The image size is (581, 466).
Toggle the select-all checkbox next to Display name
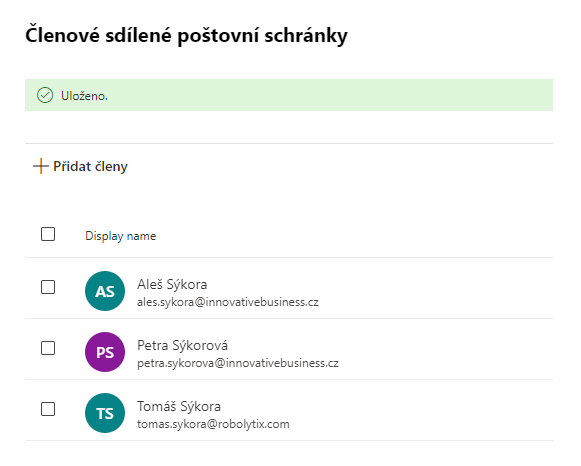coord(48,234)
